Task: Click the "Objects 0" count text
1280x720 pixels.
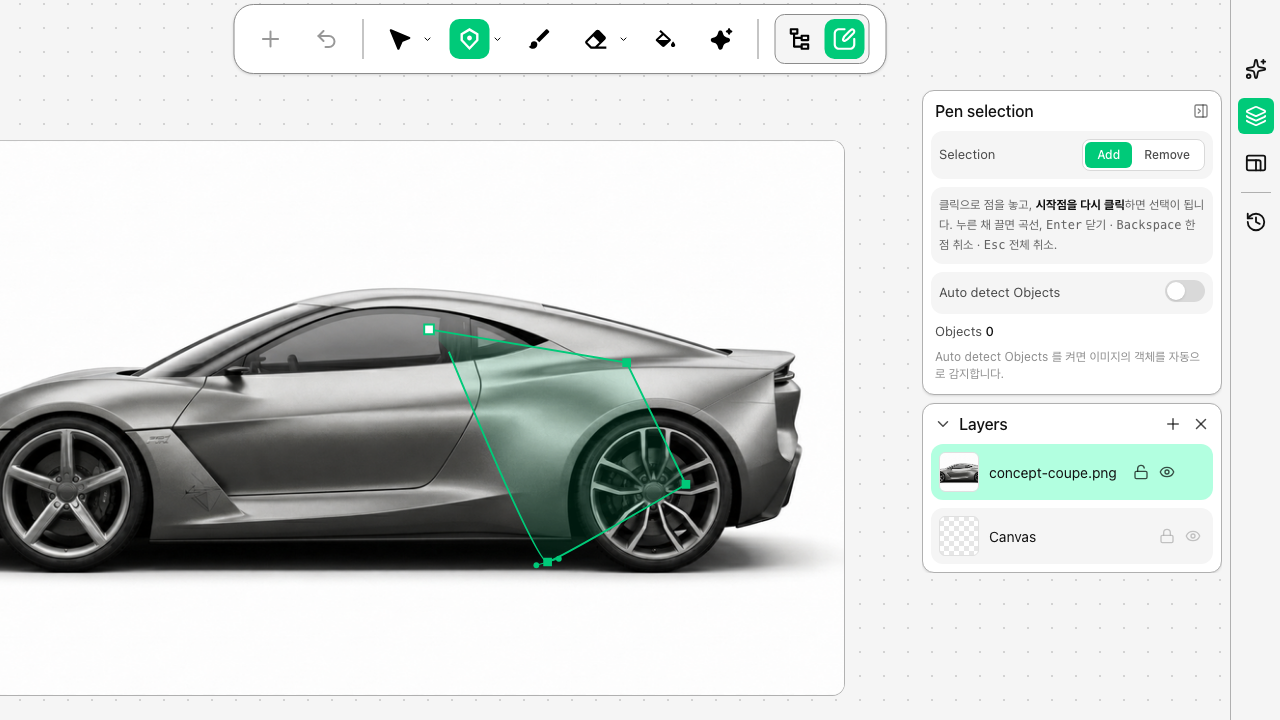Action: click(x=964, y=331)
